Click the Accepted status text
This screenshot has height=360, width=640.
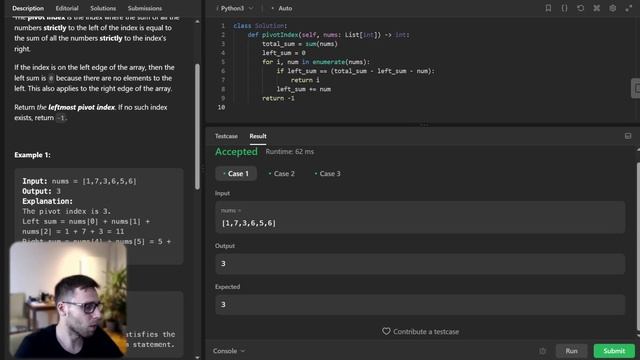coord(236,151)
